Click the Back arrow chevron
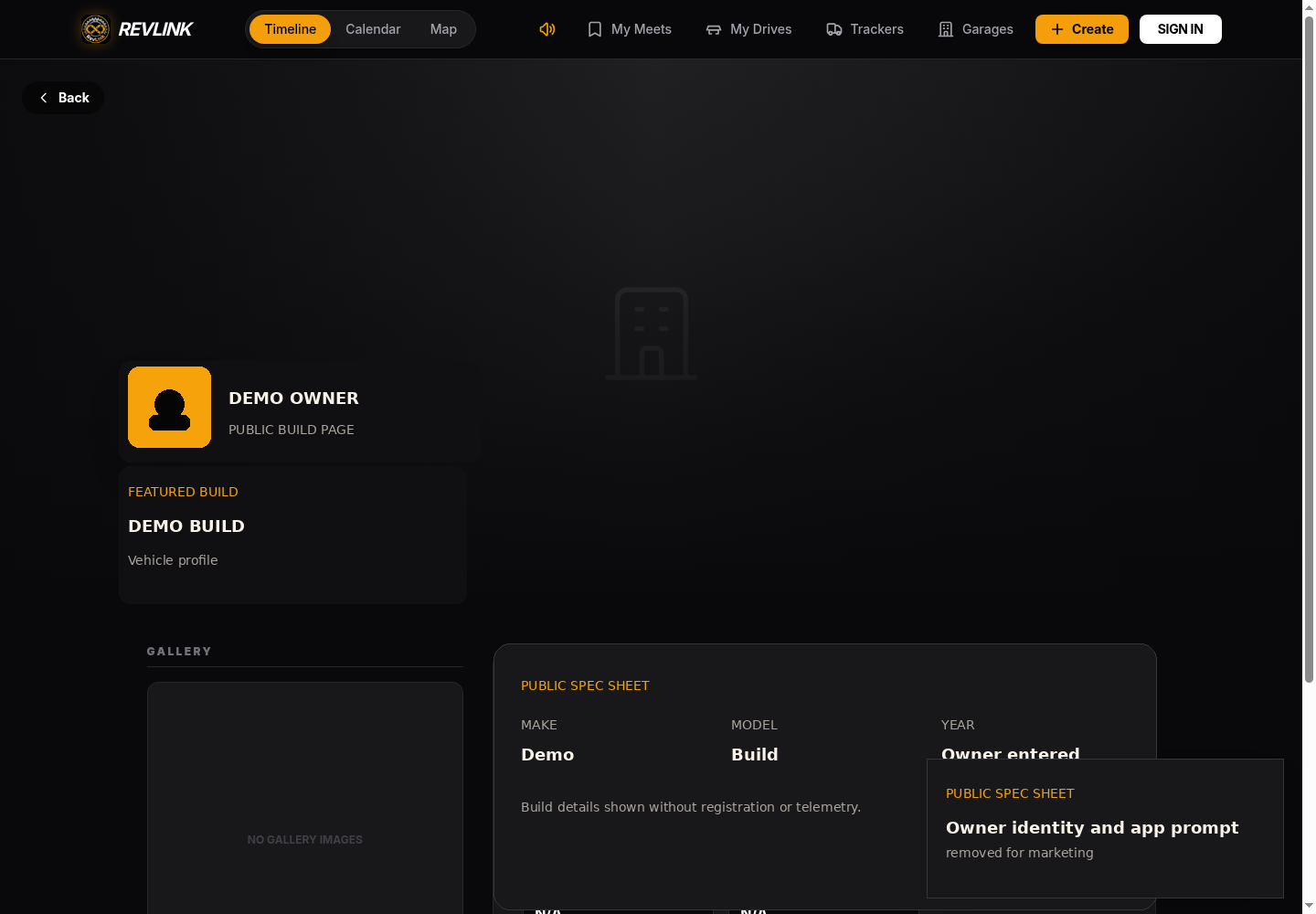Screen dimensions: 1316x914 pyautogui.click(x=43, y=98)
